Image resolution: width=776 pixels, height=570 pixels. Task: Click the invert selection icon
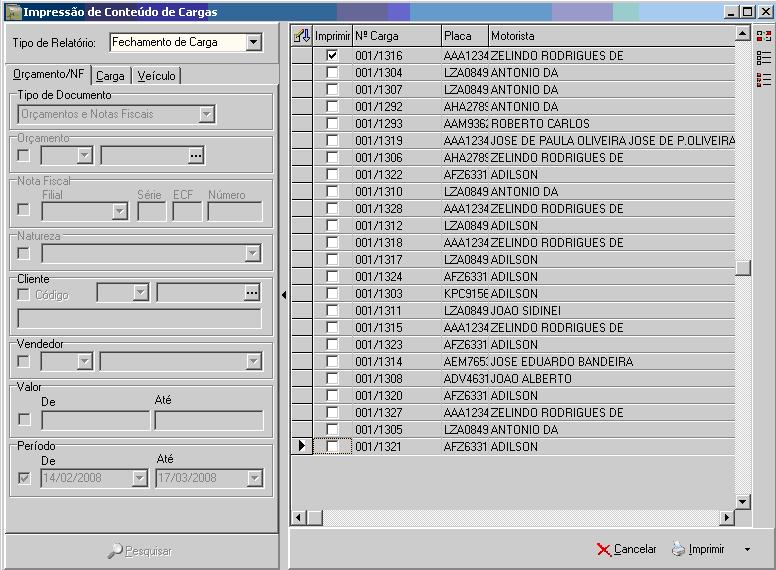764,36
